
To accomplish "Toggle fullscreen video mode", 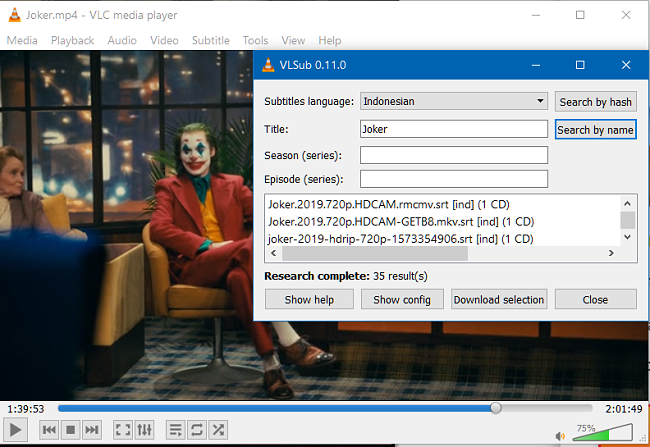I will tap(123, 430).
